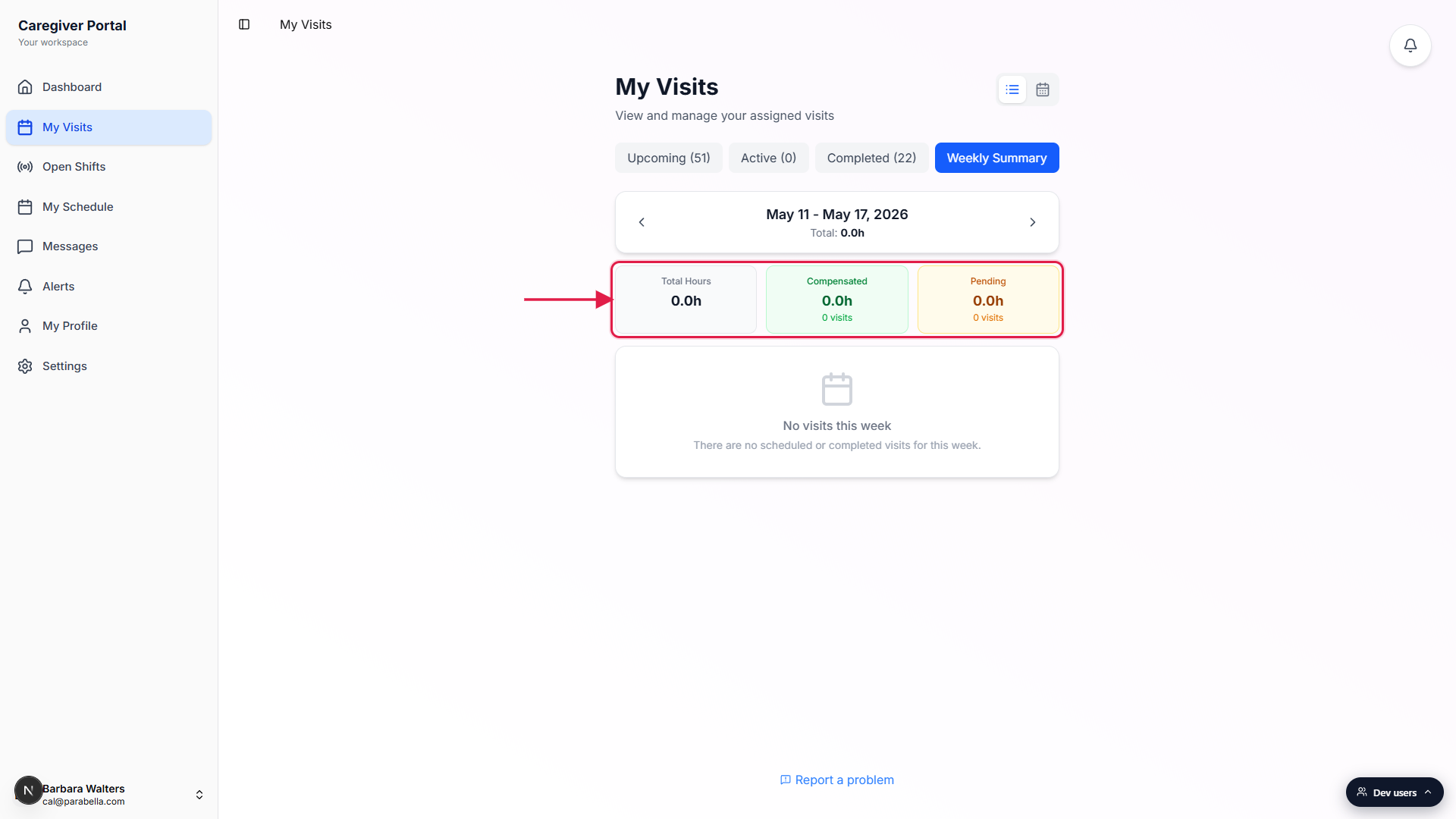This screenshot has height=819, width=1456.
Task: Open Messages from sidebar
Action: [108, 246]
